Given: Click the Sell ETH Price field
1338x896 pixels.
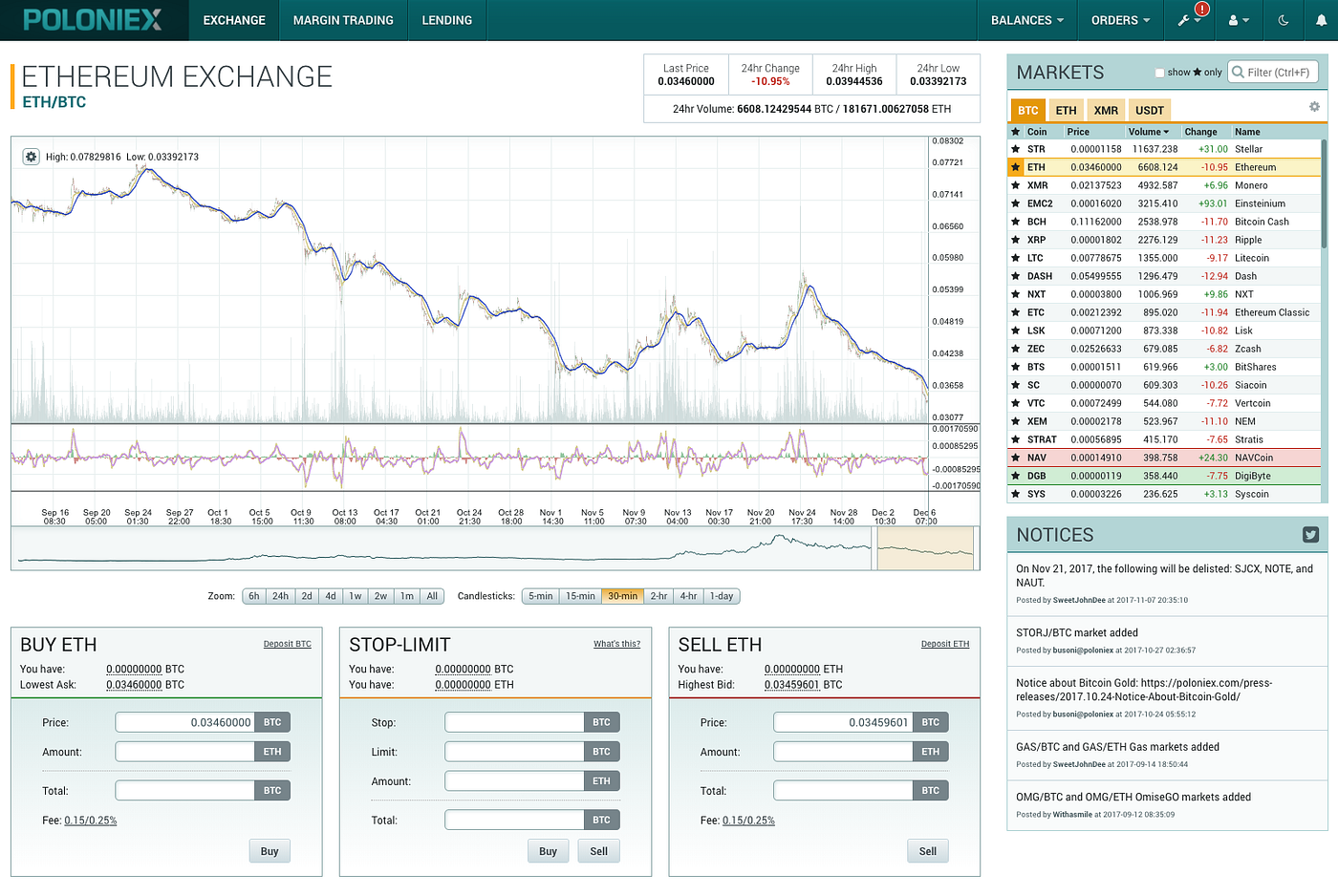Looking at the screenshot, I should 843,722.
